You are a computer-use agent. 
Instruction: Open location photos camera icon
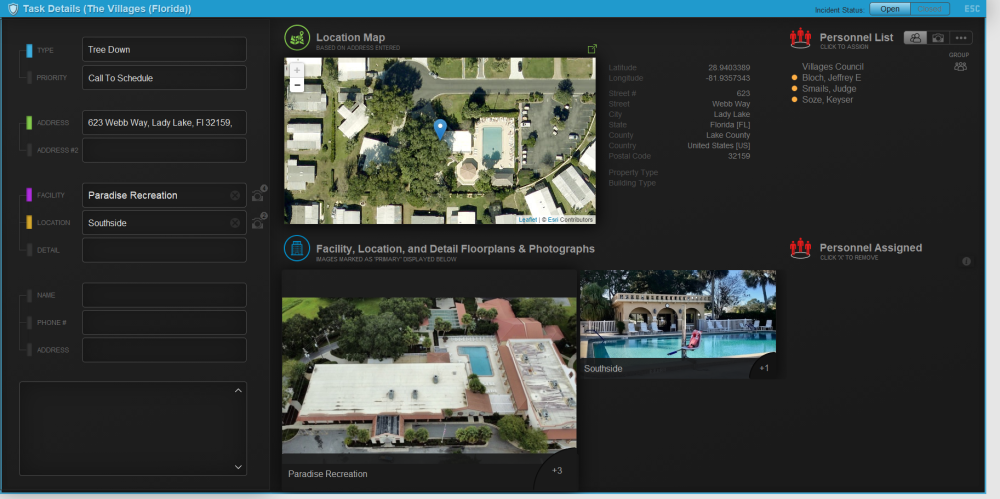click(x=258, y=223)
